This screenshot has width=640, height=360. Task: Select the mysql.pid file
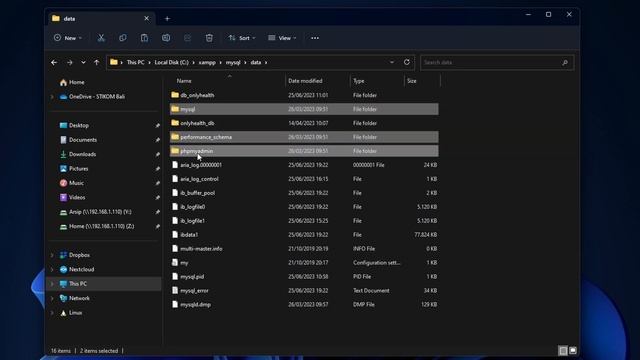point(304,276)
